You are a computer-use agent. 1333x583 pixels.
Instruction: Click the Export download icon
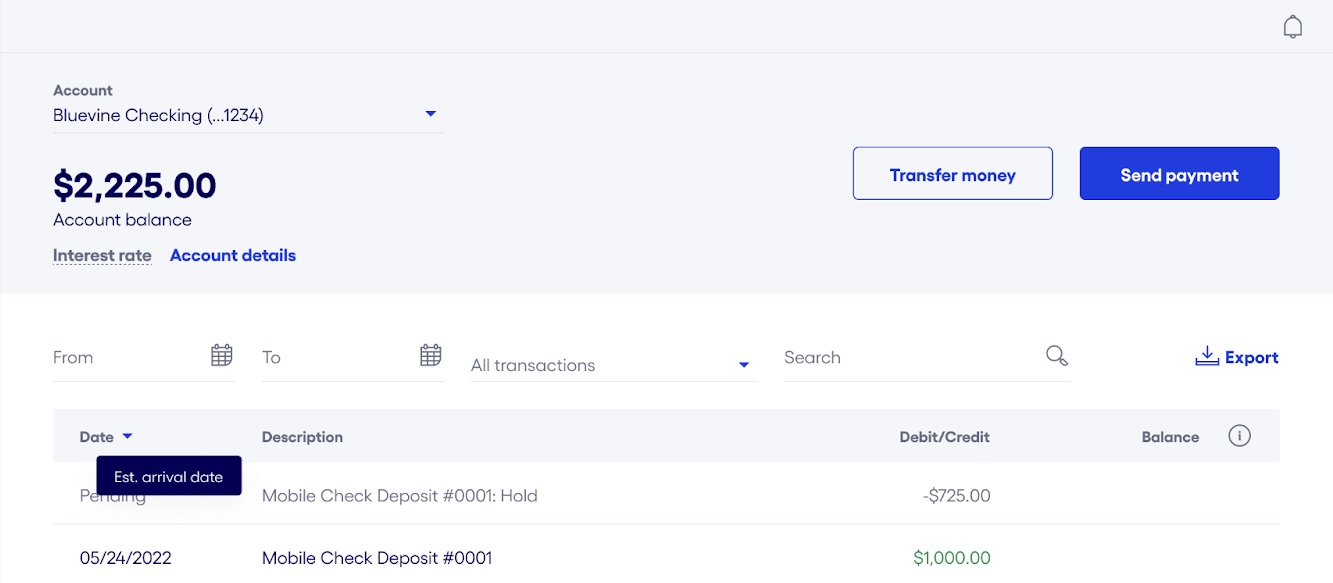point(1206,355)
